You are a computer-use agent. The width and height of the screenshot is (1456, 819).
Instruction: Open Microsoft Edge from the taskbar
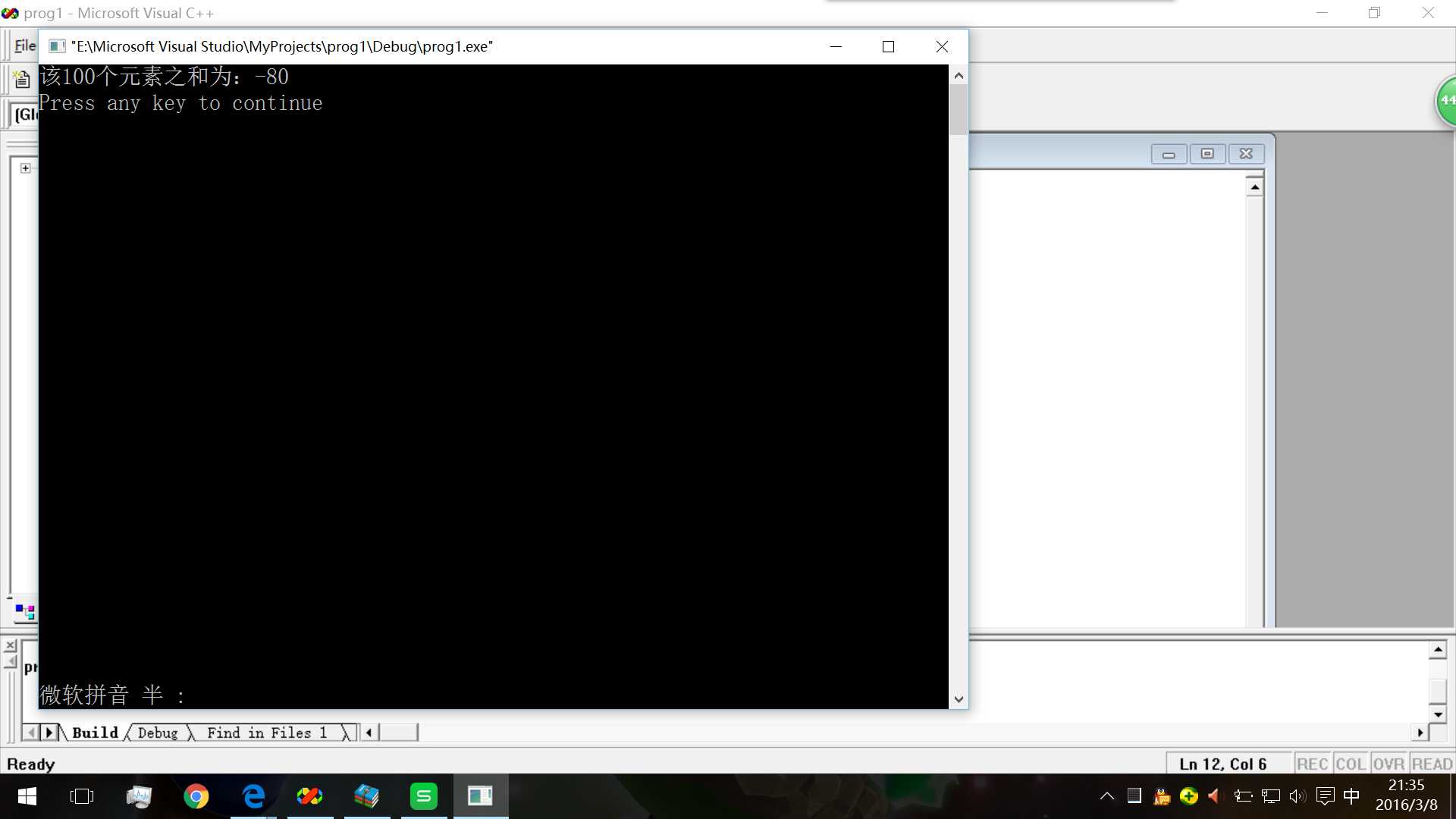(253, 796)
